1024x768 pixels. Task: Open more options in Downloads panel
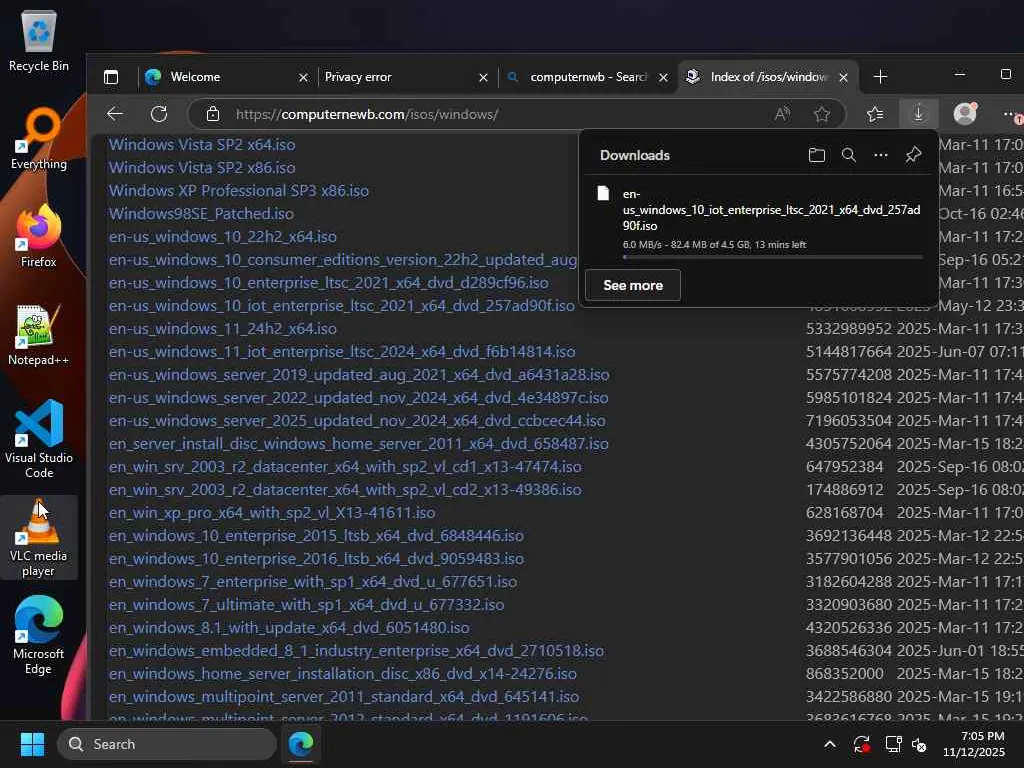[x=880, y=155]
